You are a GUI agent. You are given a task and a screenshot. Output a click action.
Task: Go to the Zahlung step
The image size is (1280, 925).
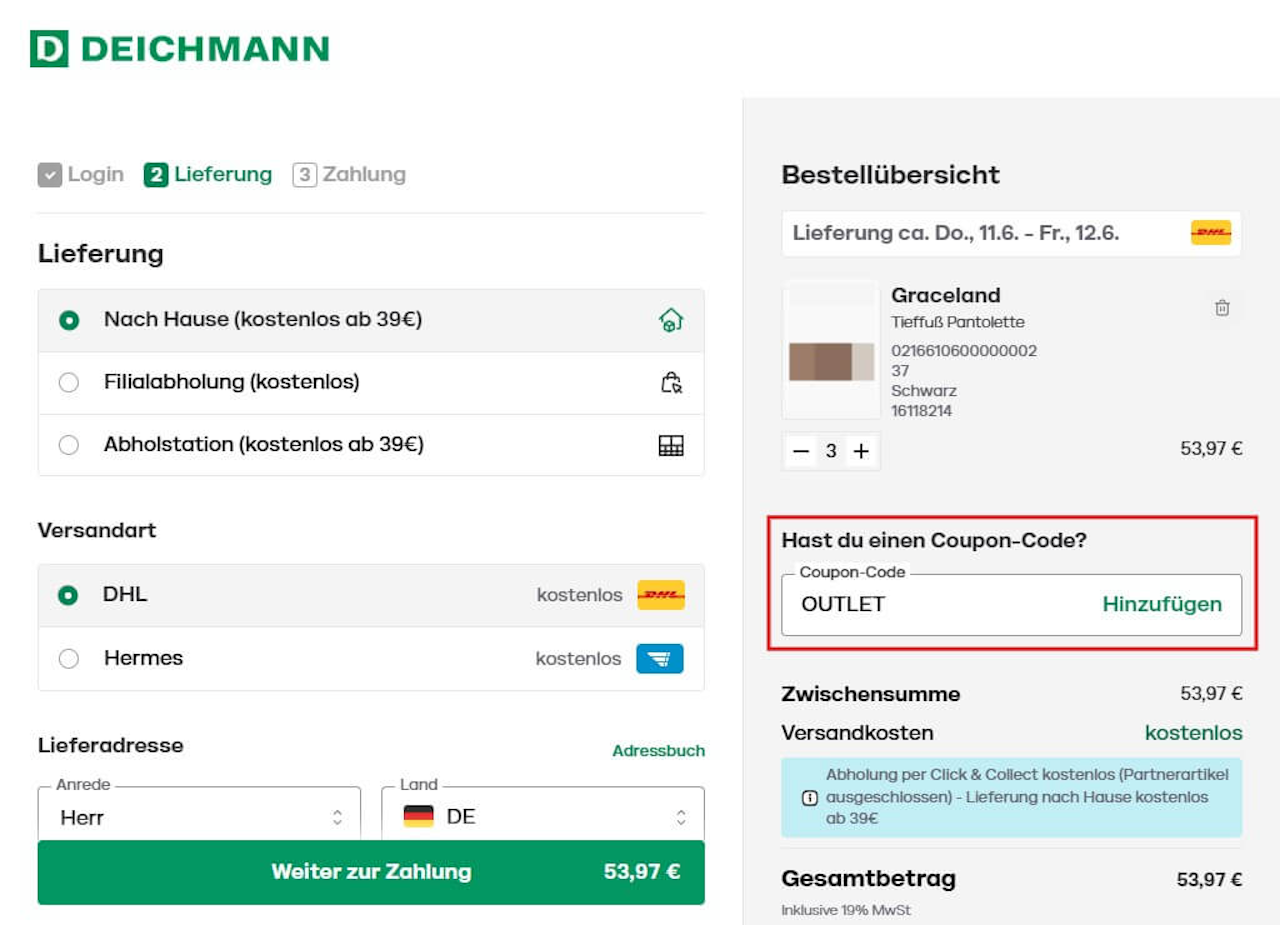pos(349,175)
